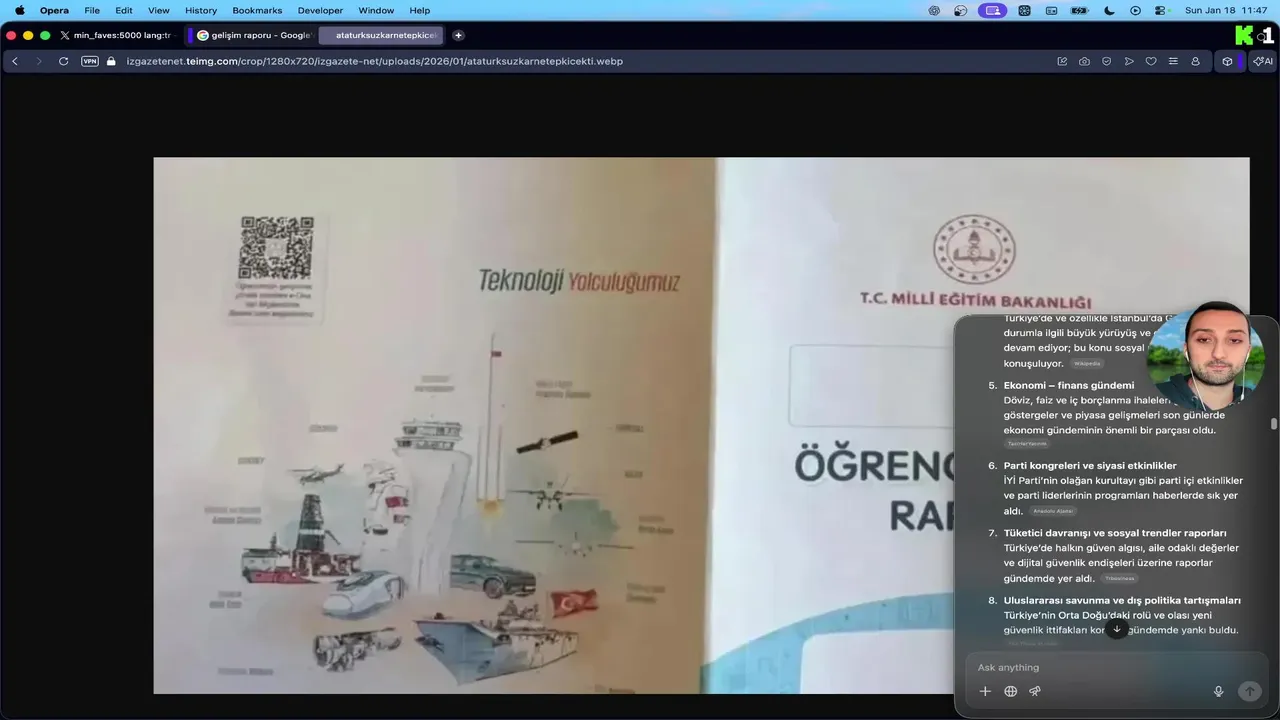Screen dimensions: 1280x720
Task: Click the 'Teknoloji Yolculuğumuz' title in image
Action: (x=579, y=281)
